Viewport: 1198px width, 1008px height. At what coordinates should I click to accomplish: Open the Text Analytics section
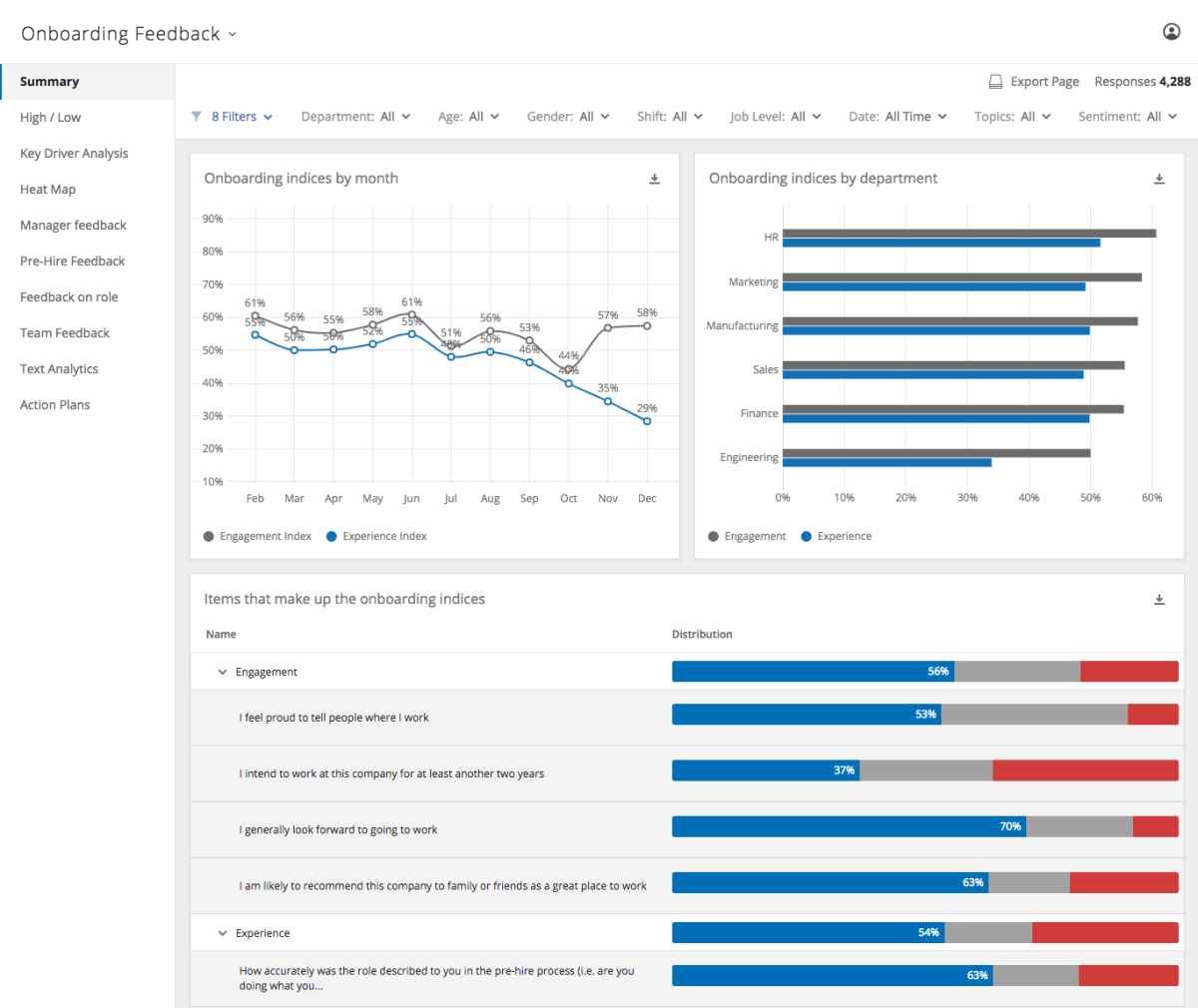(59, 368)
